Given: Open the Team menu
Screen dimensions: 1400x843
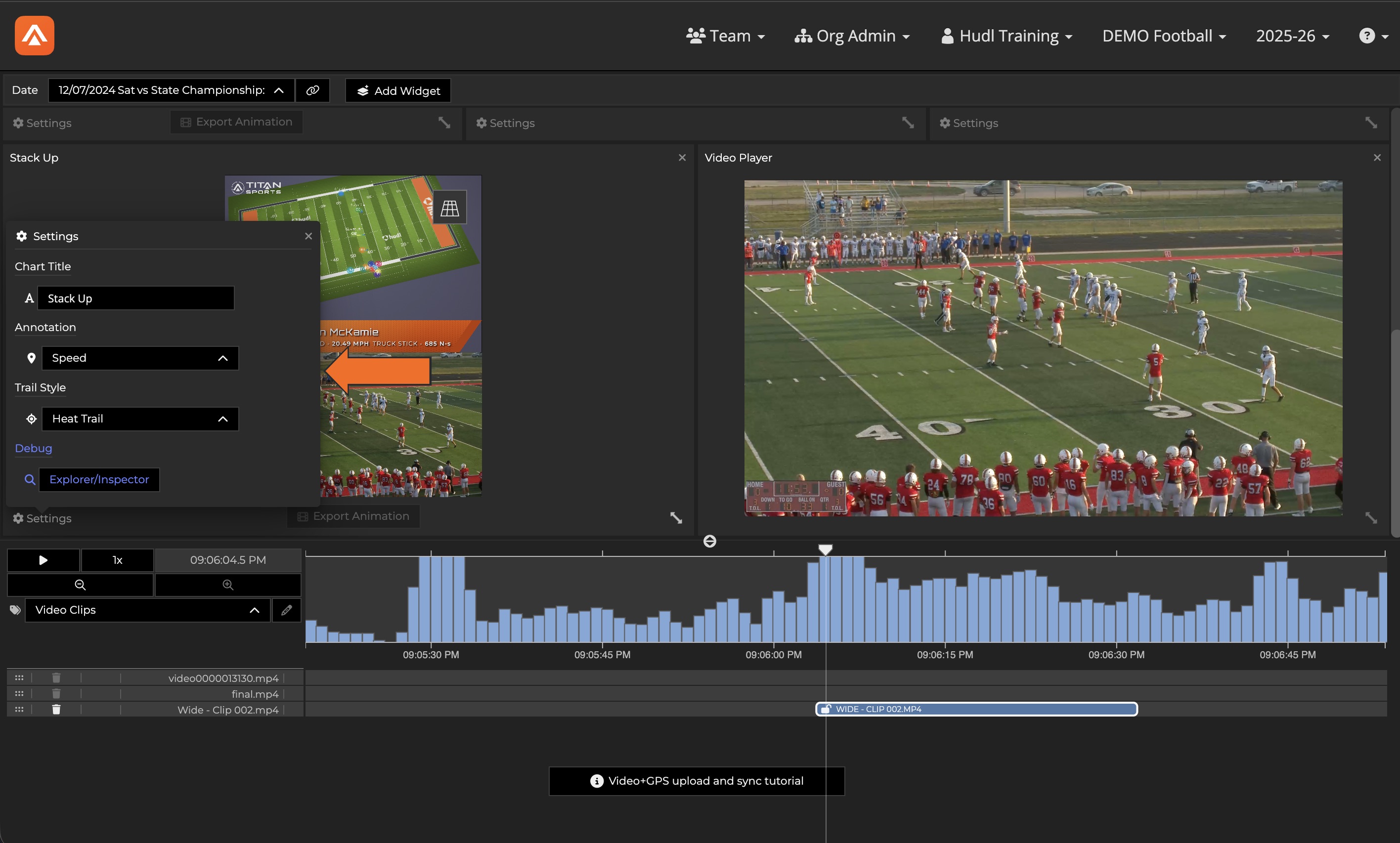Looking at the screenshot, I should [726, 36].
